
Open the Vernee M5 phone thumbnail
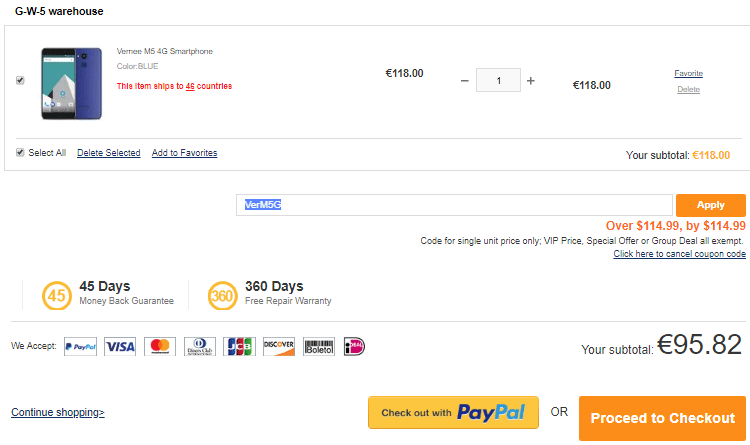(71, 83)
